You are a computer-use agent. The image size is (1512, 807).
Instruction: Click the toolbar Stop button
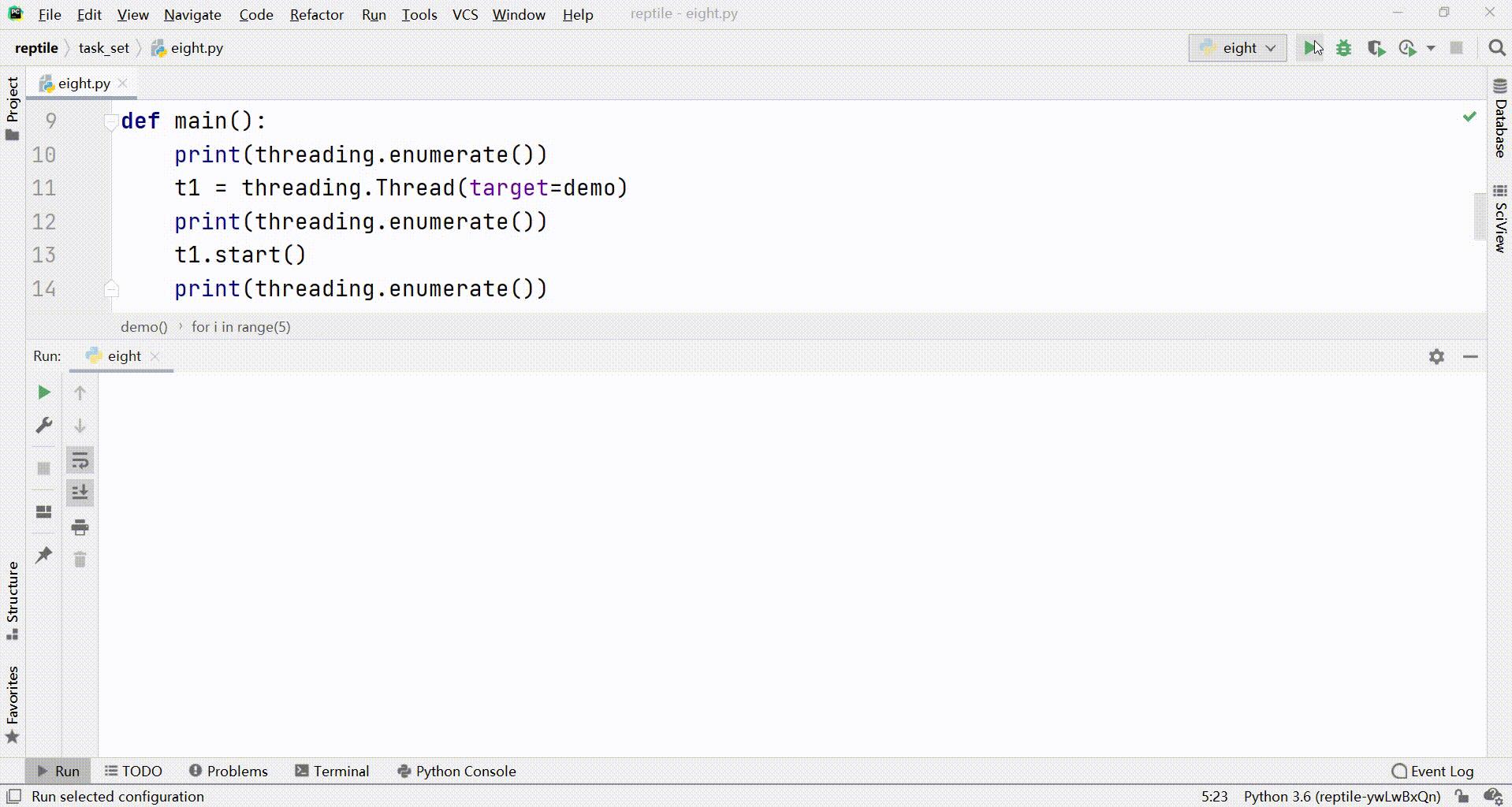point(1457,48)
